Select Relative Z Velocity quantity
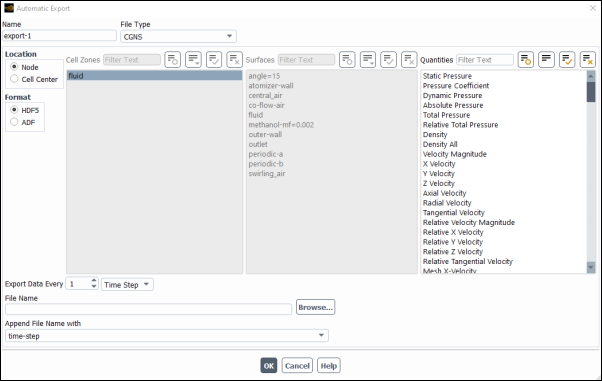The width and height of the screenshot is (602, 381). [x=453, y=252]
